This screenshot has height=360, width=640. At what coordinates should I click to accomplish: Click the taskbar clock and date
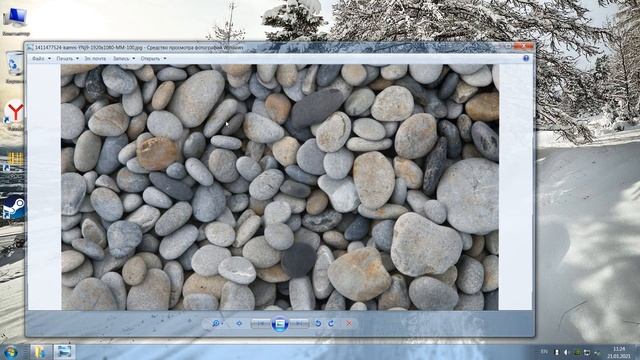click(x=620, y=352)
